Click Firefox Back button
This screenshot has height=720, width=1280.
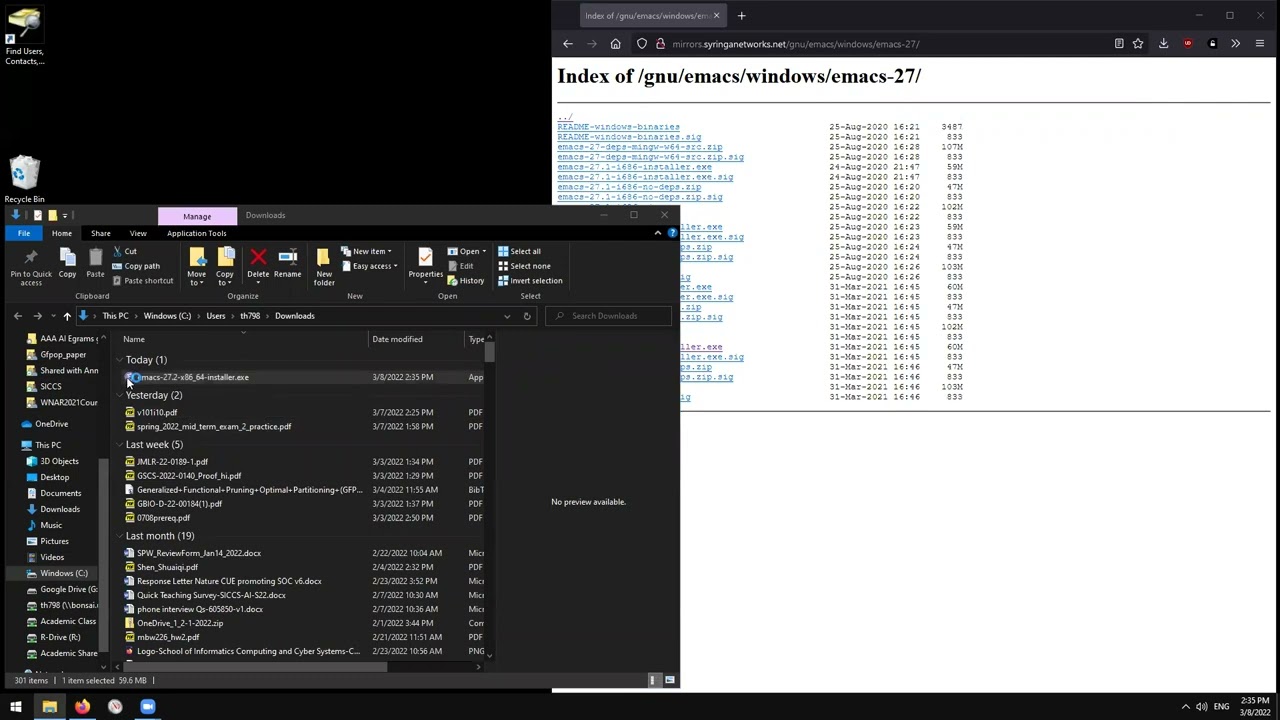pyautogui.click(x=568, y=44)
